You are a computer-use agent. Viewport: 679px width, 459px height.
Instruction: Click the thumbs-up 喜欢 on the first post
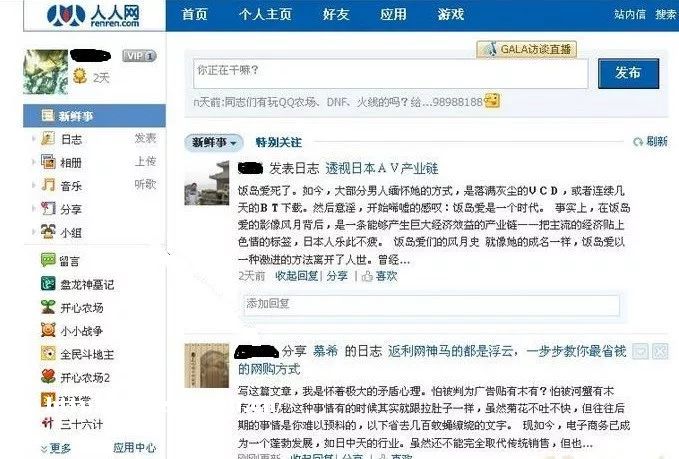tap(379, 276)
